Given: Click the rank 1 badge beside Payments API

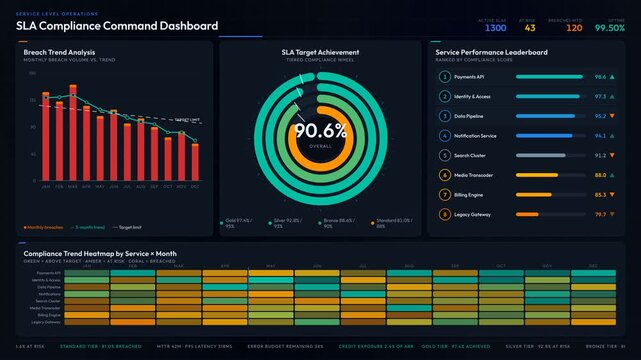Looking at the screenshot, I should [444, 77].
